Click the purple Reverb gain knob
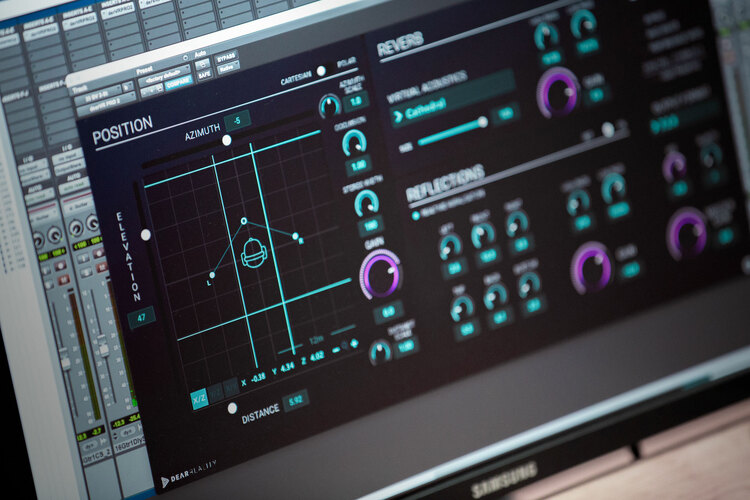750x500 pixels. pyautogui.click(x=557, y=93)
